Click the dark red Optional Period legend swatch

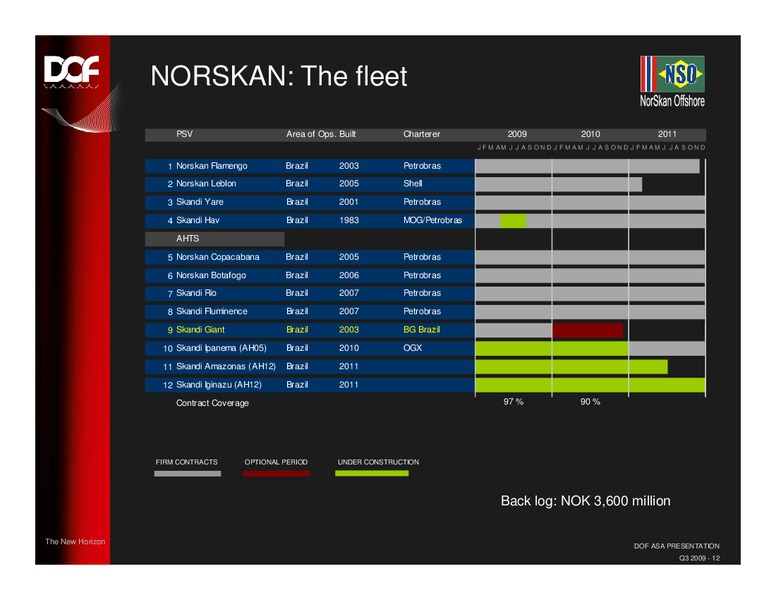coord(276,474)
